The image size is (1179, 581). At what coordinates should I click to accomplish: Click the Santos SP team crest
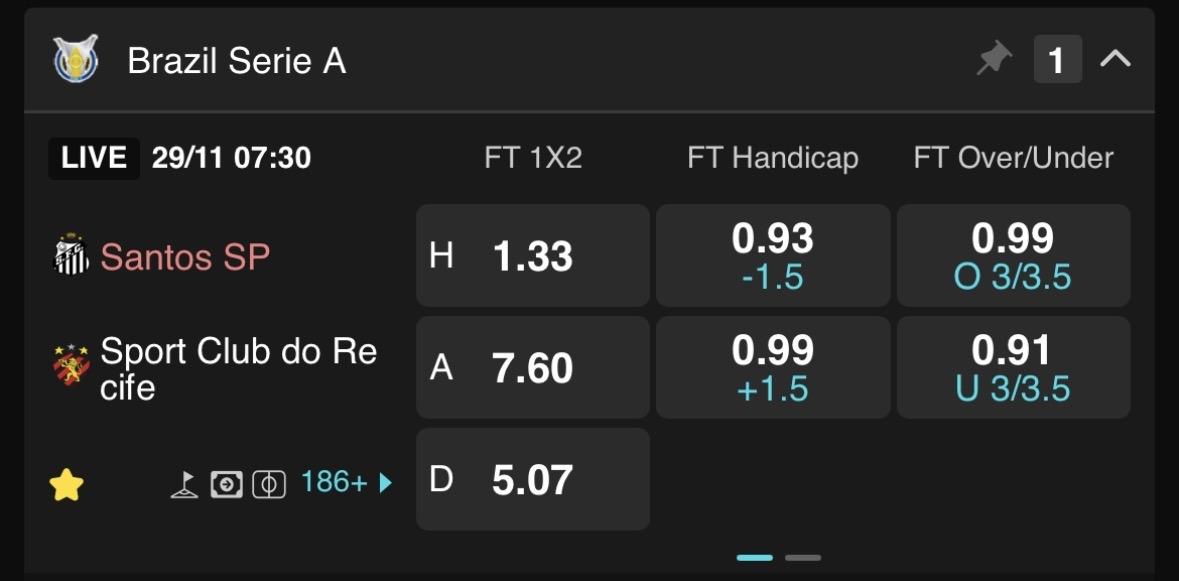point(71,256)
